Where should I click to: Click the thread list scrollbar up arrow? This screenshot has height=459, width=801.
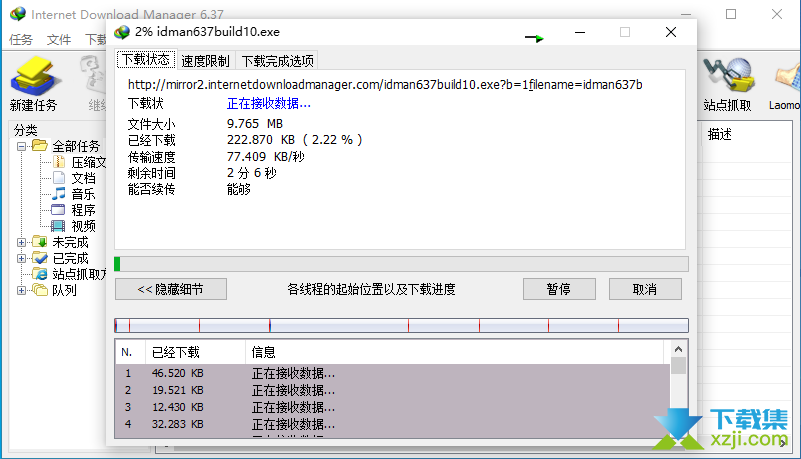click(678, 349)
